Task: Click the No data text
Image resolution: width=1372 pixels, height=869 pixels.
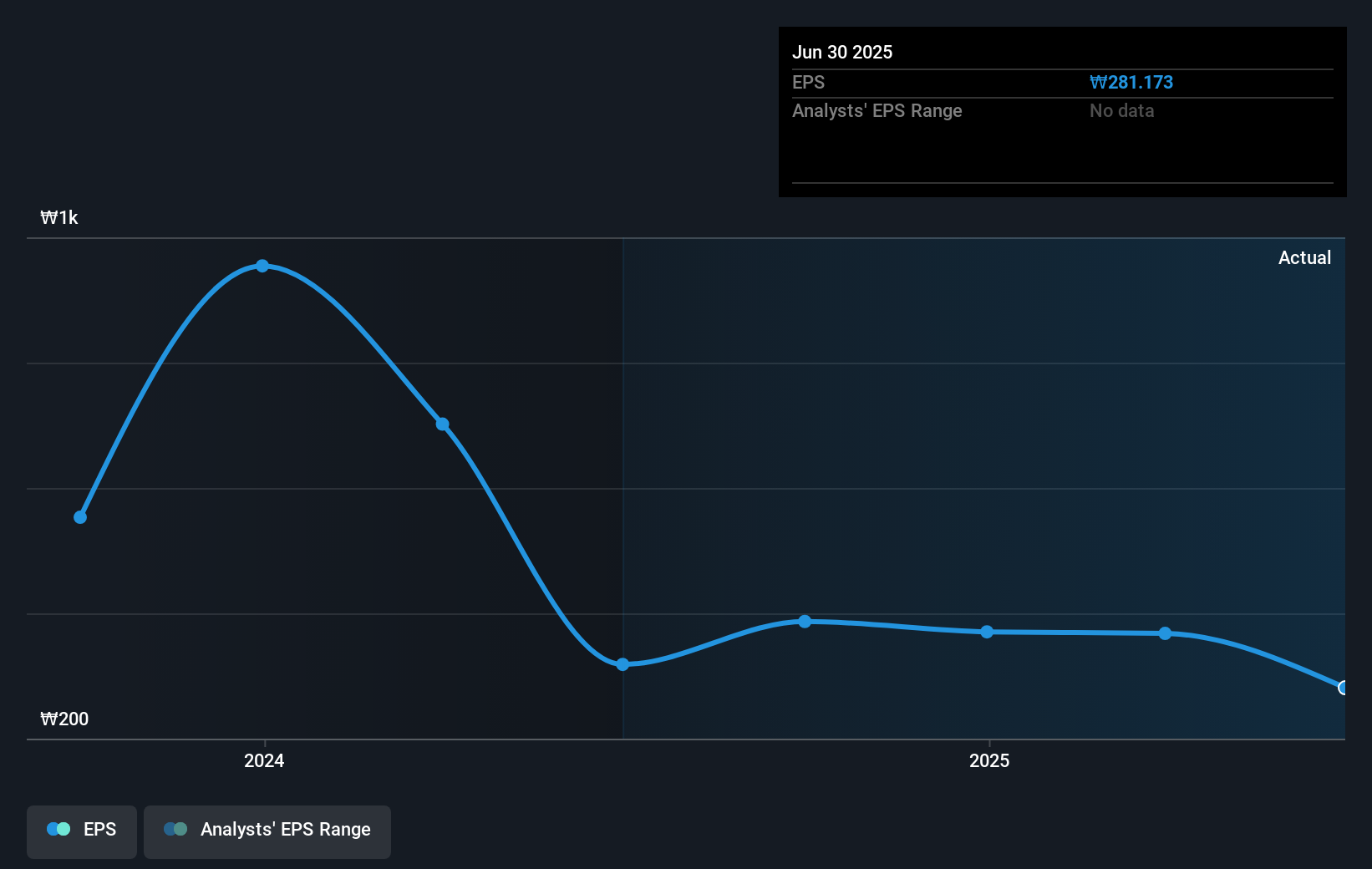Action: 1121,110
